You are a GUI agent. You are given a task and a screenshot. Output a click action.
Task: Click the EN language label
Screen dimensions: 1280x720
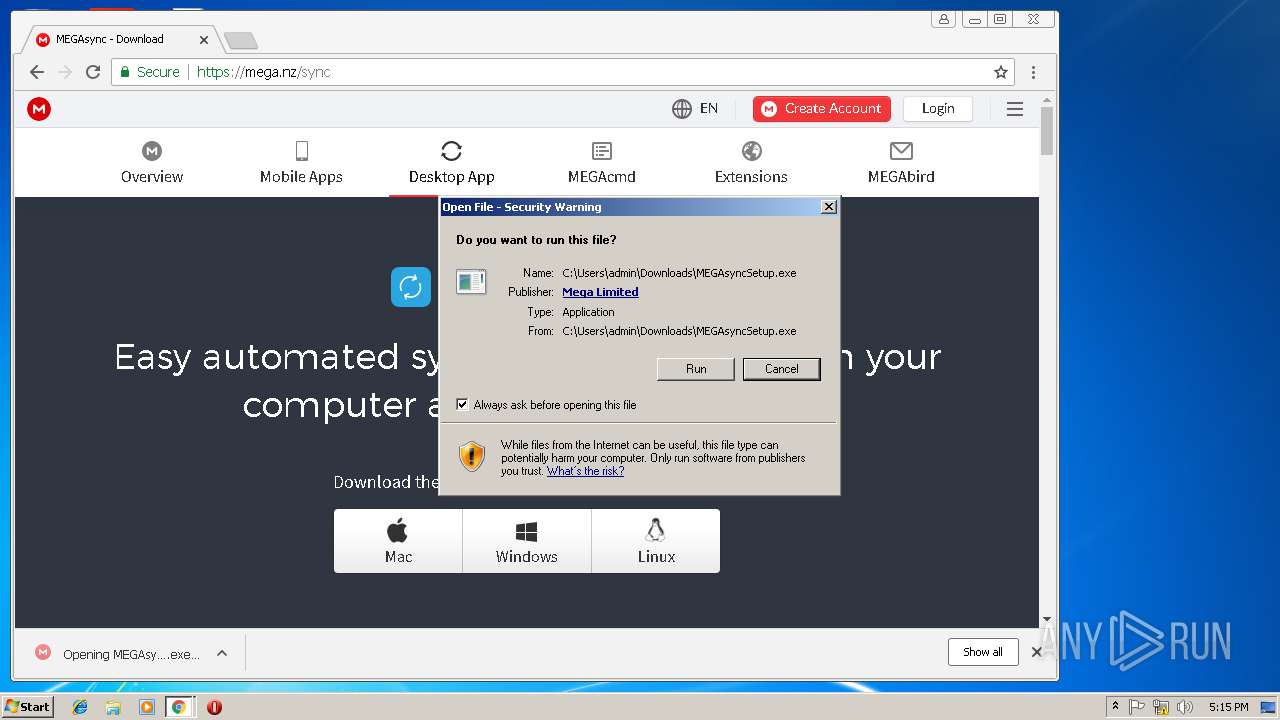point(709,109)
